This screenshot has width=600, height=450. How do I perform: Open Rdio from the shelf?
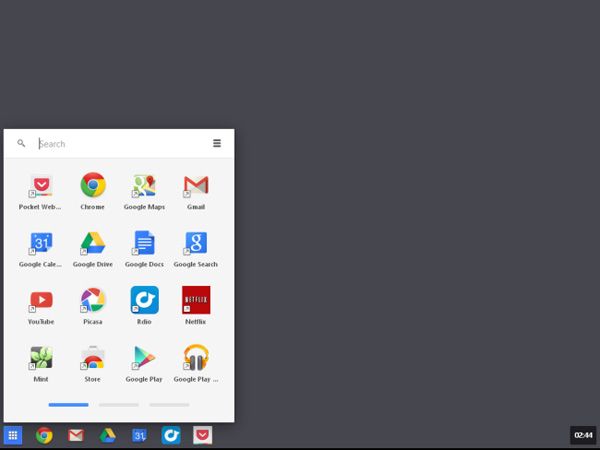click(171, 435)
